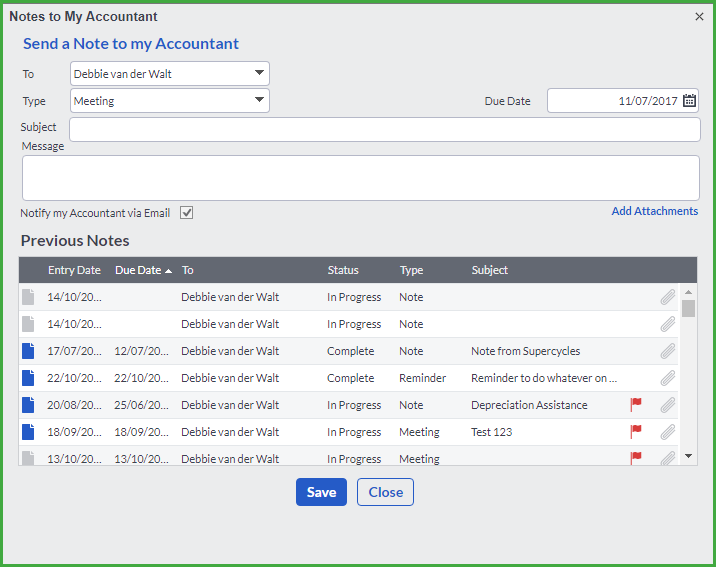
Task: Select the 'Note from Supercycles' subject cell
Action: point(526,351)
